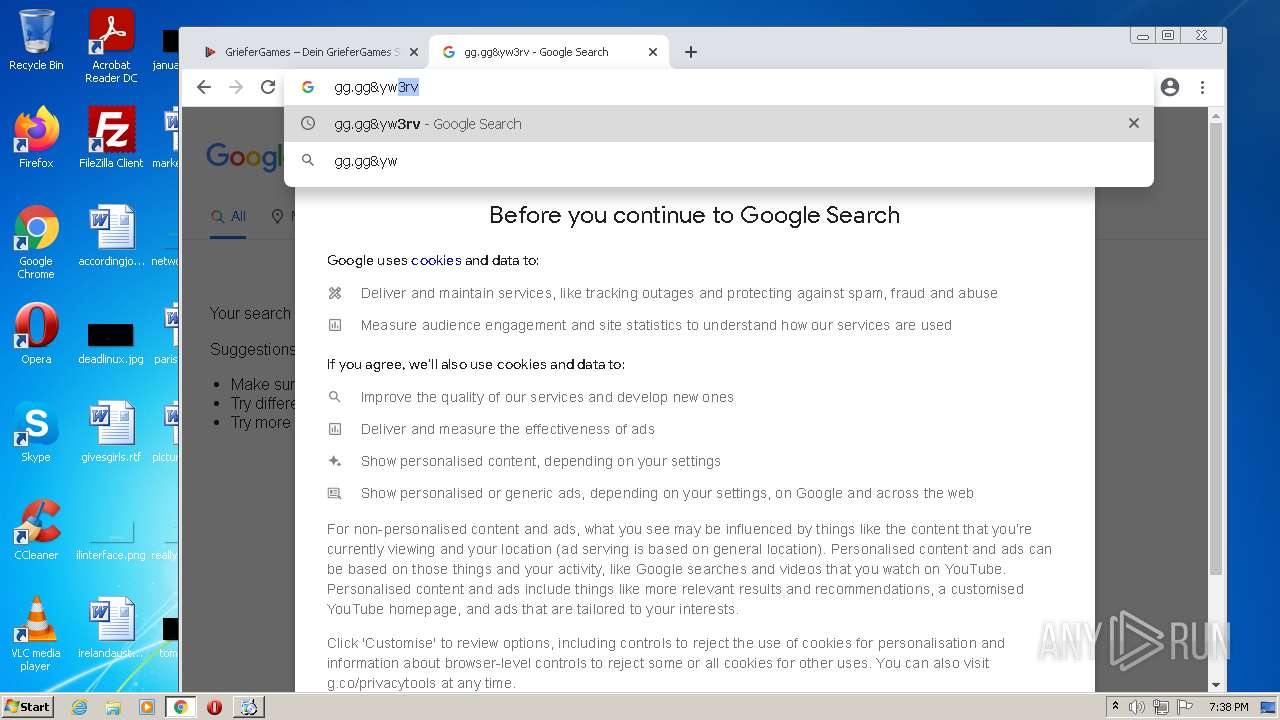This screenshot has width=1280, height=720.
Task: Click the All search results tab
Action: 228,216
